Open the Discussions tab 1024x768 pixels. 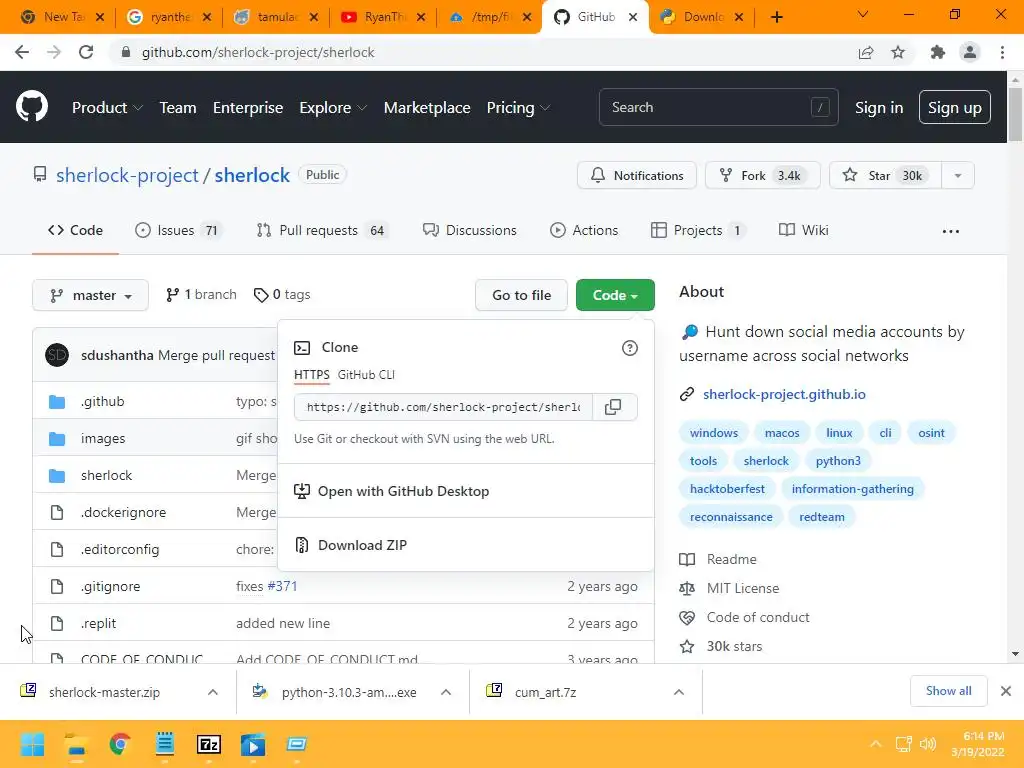coord(470,231)
